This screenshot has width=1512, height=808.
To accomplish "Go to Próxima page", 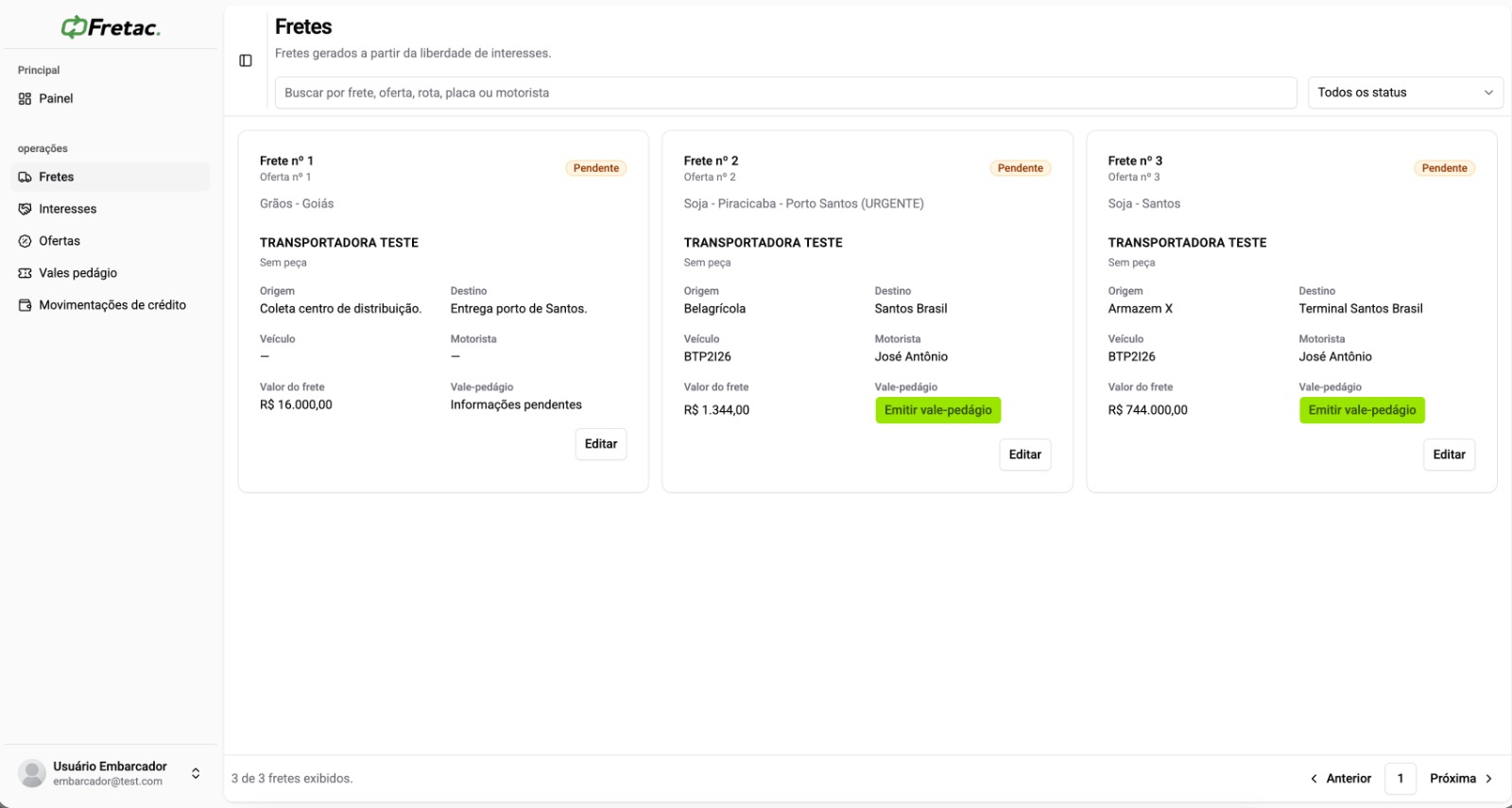I will (1461, 779).
